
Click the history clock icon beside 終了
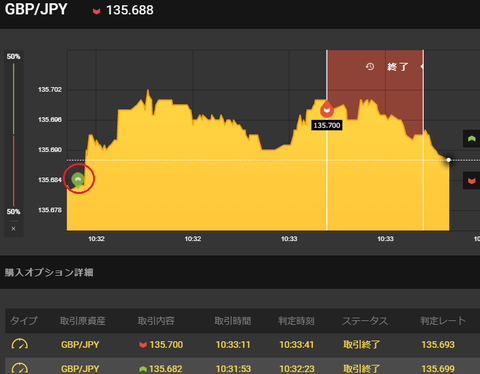(370, 67)
